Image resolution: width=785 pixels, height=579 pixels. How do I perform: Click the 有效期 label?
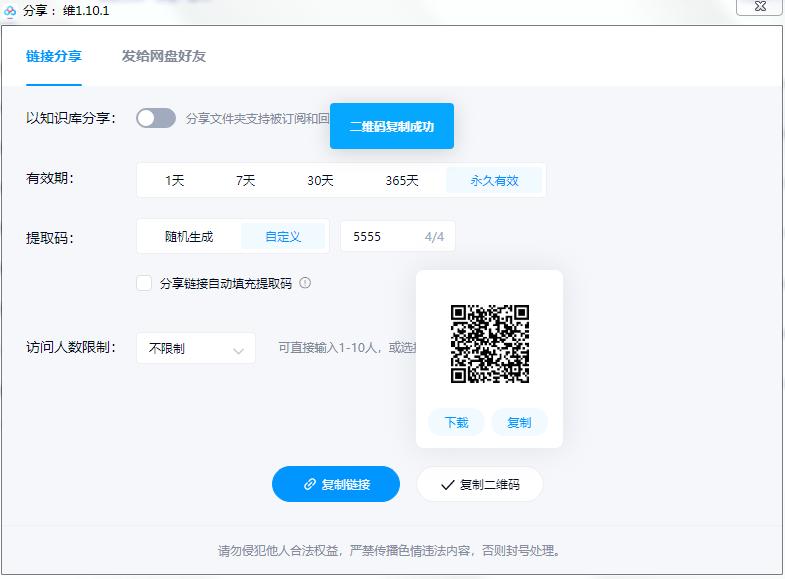(50, 178)
